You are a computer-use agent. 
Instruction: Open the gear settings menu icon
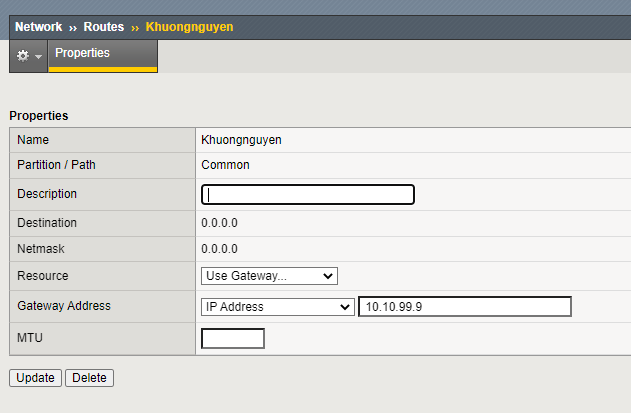point(28,57)
